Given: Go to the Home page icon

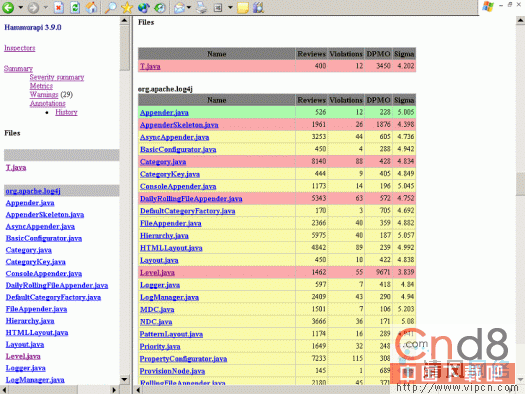Looking at the screenshot, I should point(91,7).
